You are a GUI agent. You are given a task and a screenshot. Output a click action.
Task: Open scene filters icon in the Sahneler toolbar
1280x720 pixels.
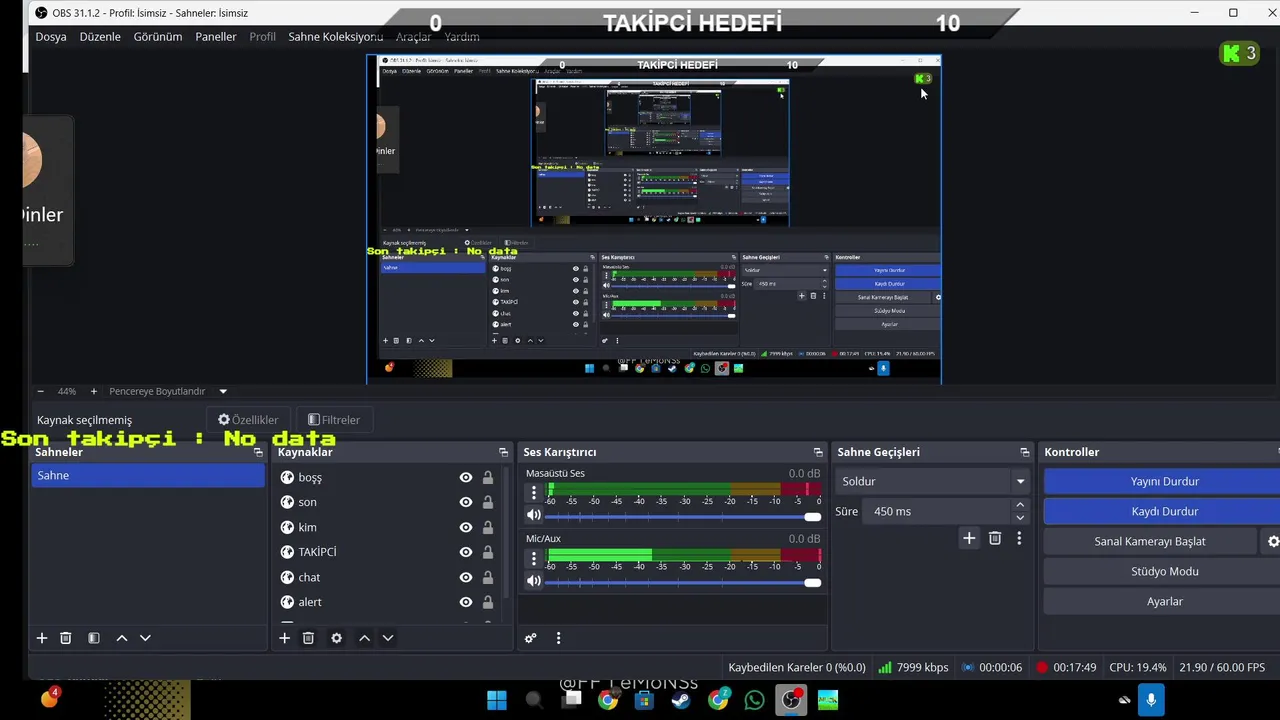pos(94,638)
